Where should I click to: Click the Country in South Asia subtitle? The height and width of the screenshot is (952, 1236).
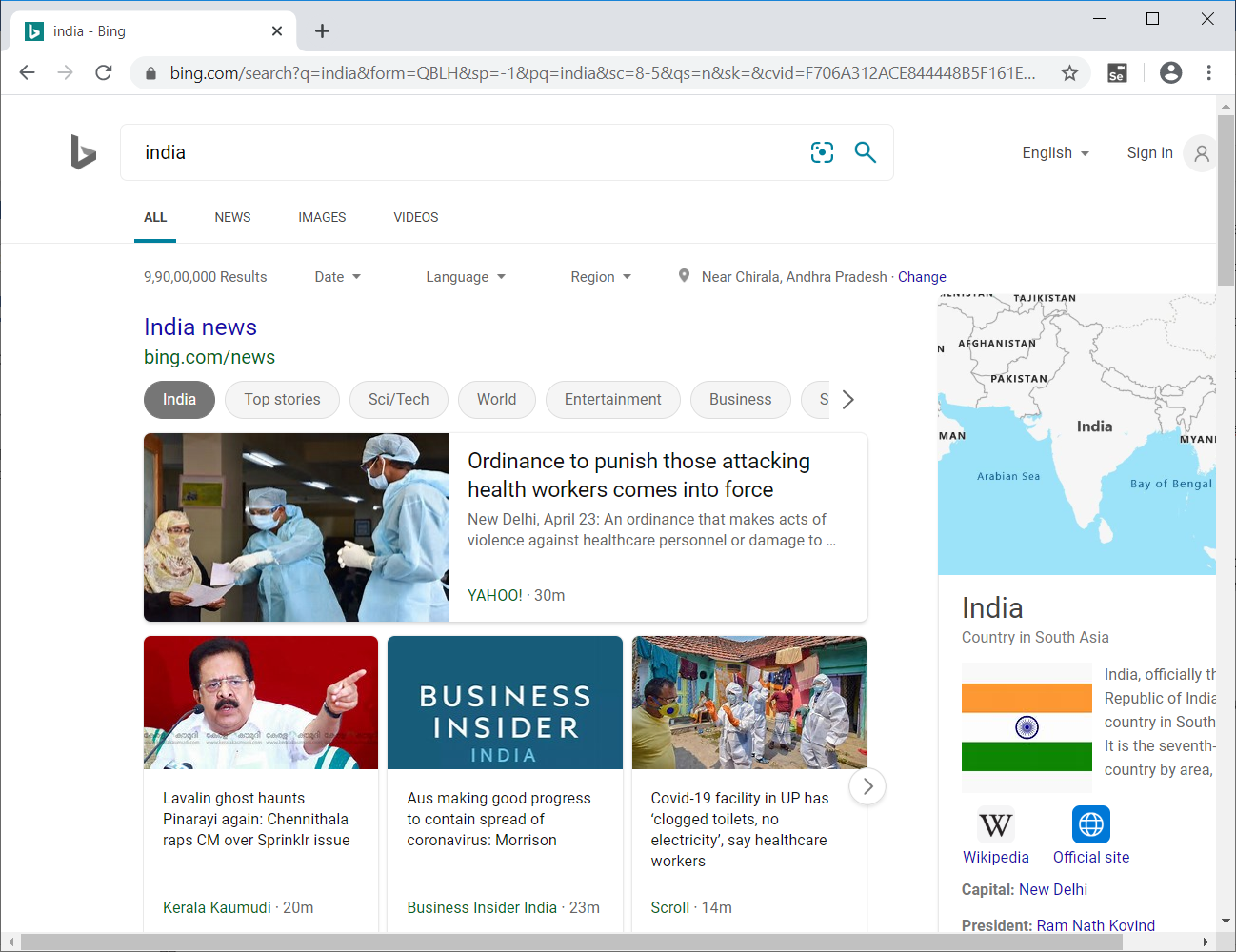(x=1035, y=637)
